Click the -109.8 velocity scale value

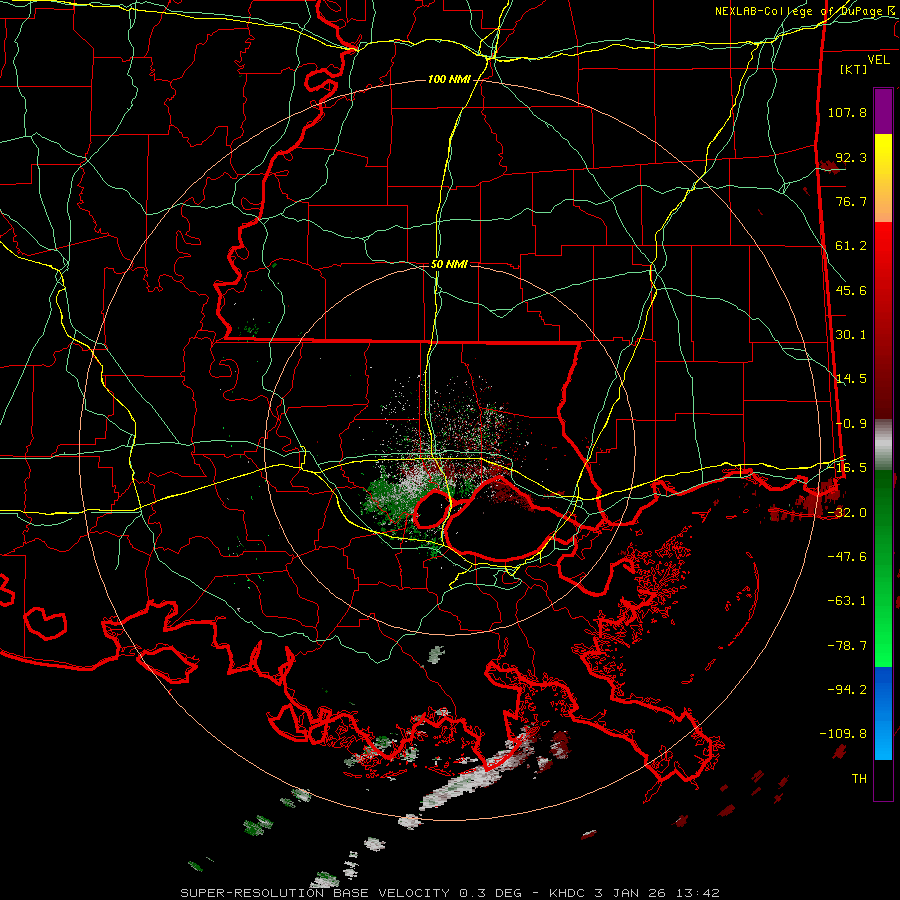click(844, 734)
